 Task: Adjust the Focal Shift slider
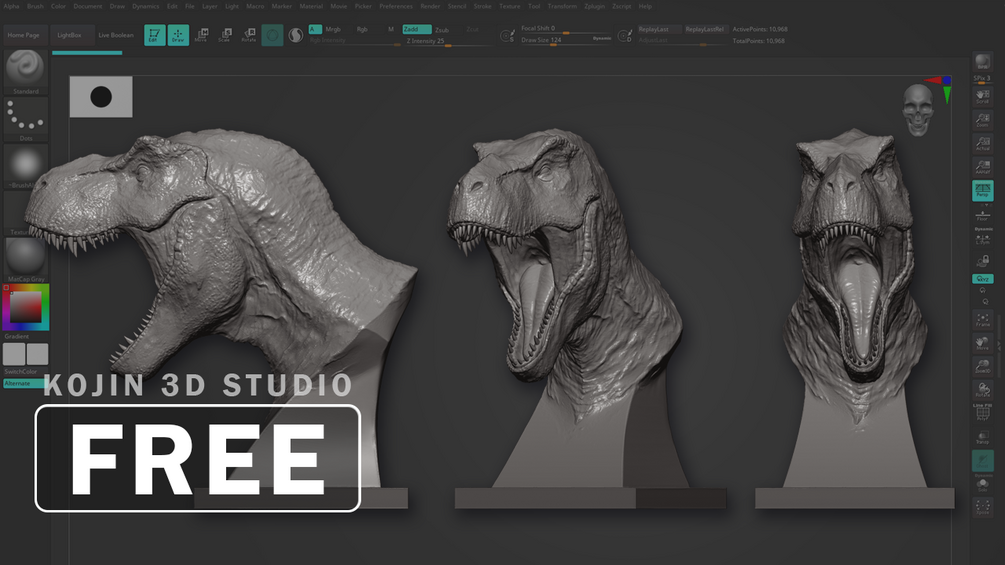click(566, 29)
